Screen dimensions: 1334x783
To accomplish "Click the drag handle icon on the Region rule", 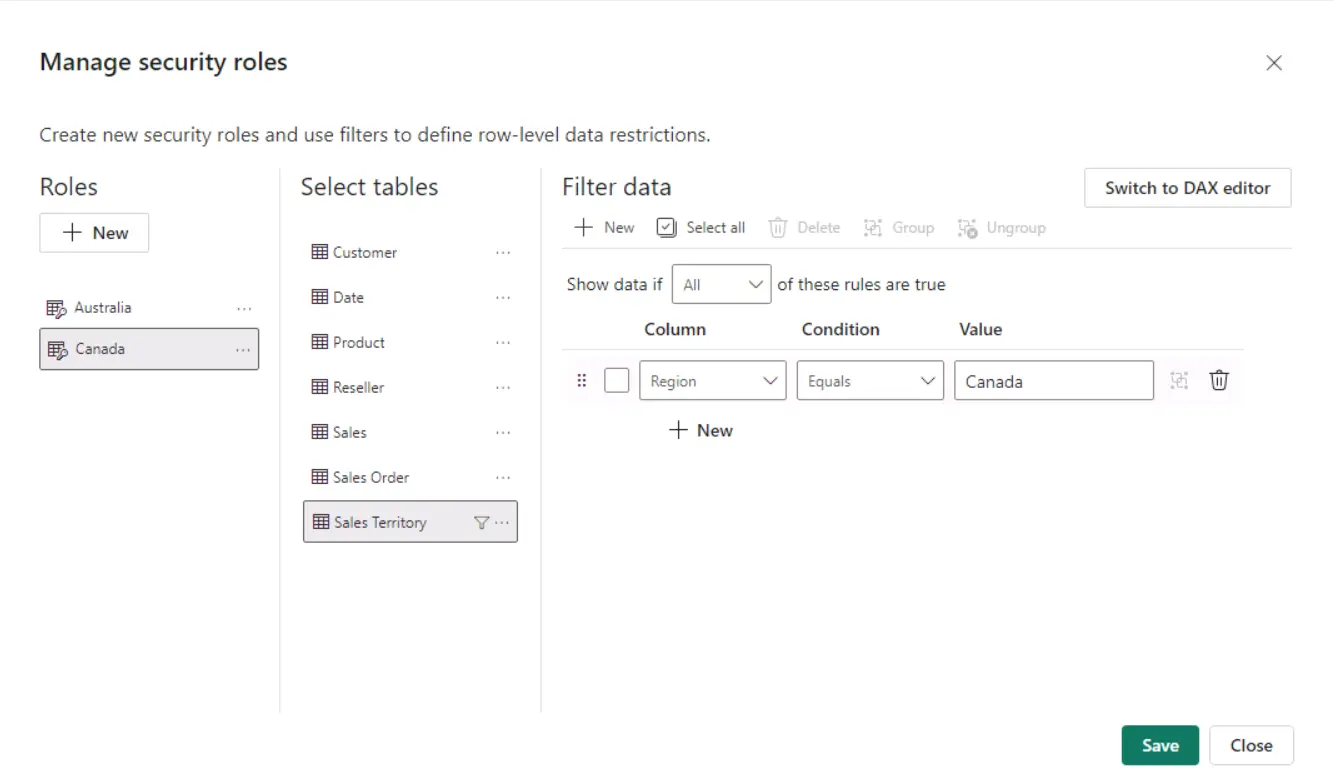I will [581, 380].
